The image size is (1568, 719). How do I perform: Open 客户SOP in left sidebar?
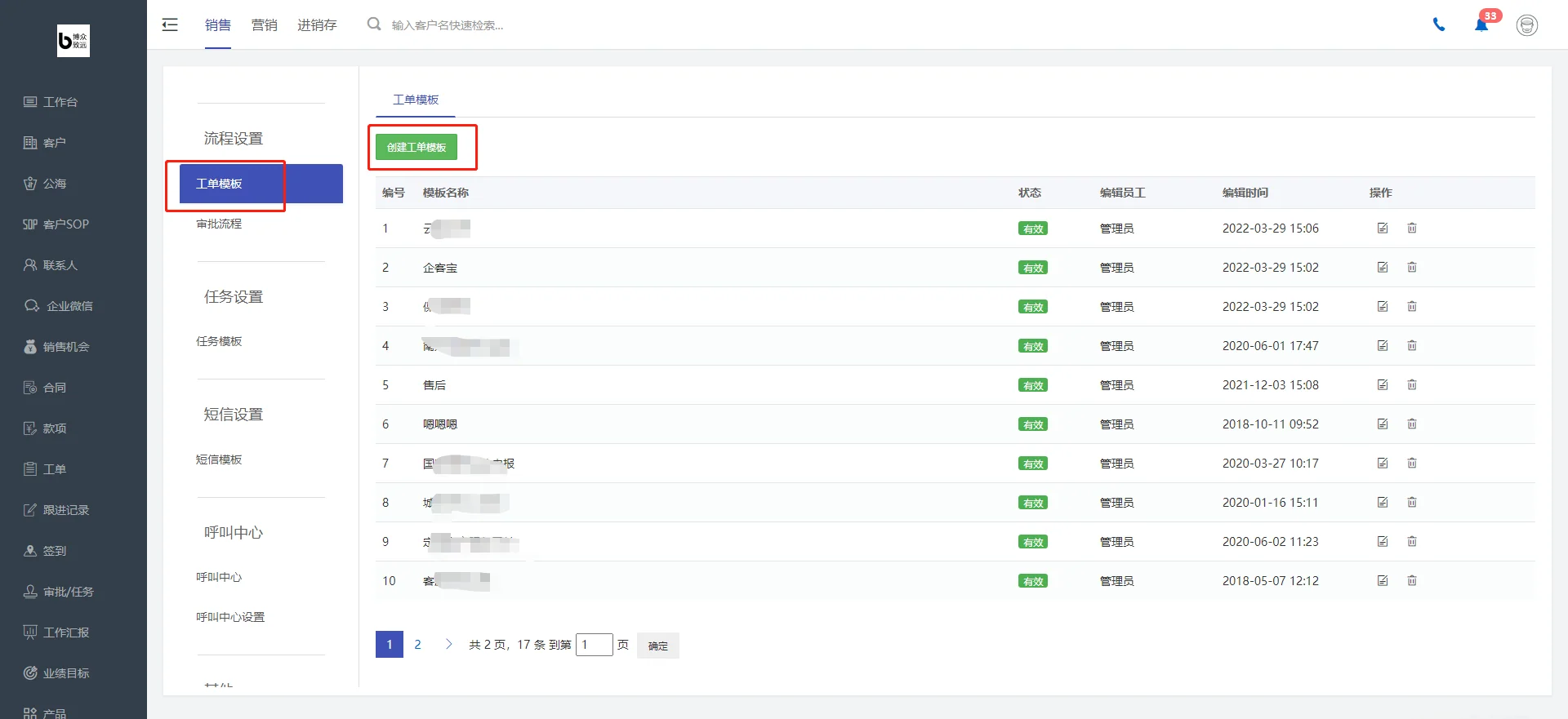(x=56, y=224)
